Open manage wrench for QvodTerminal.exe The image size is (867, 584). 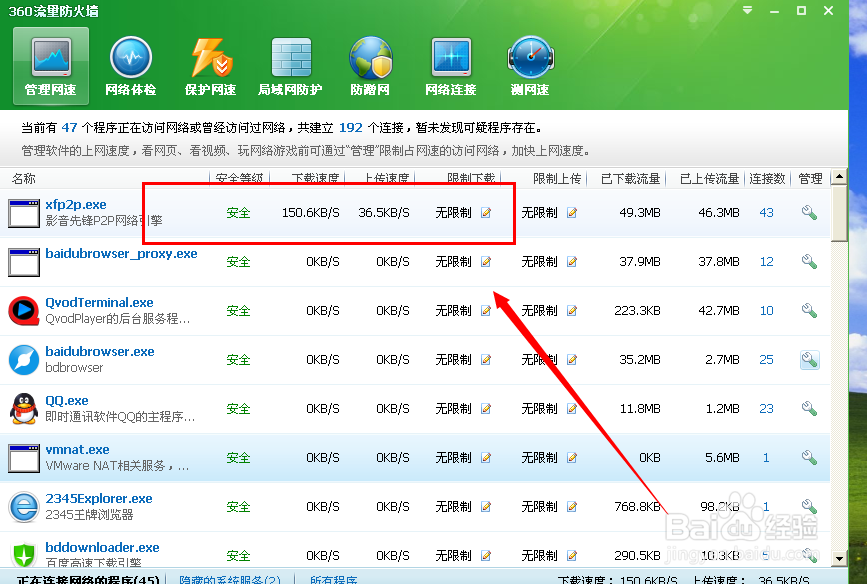coord(809,311)
